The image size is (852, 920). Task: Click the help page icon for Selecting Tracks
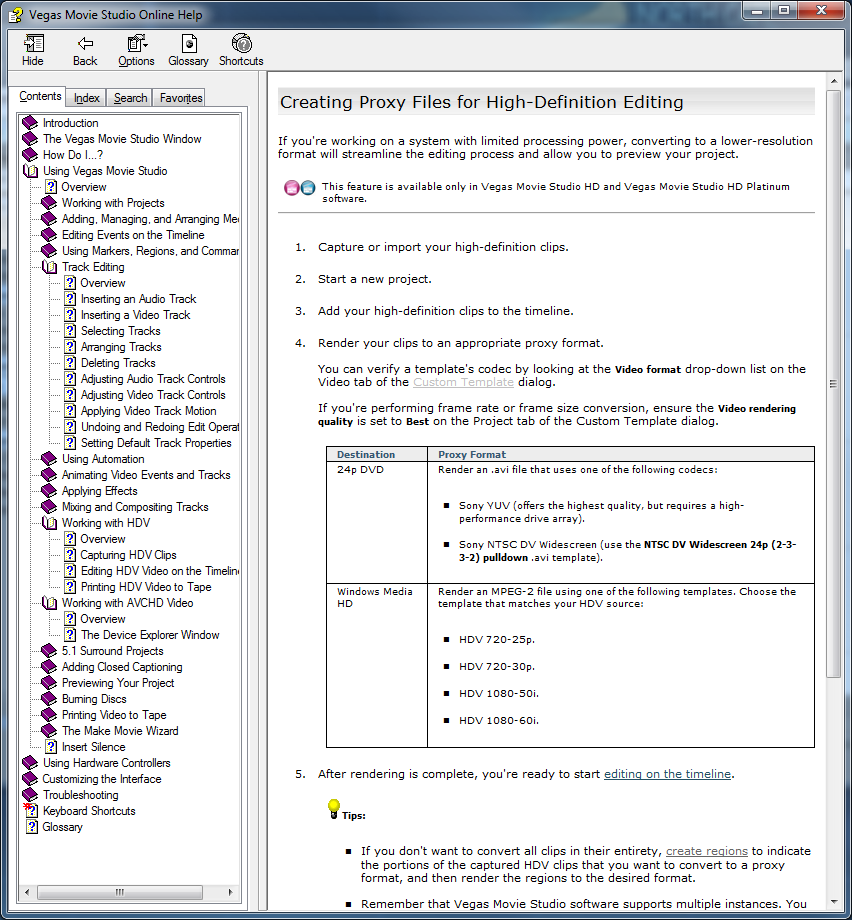pos(70,331)
